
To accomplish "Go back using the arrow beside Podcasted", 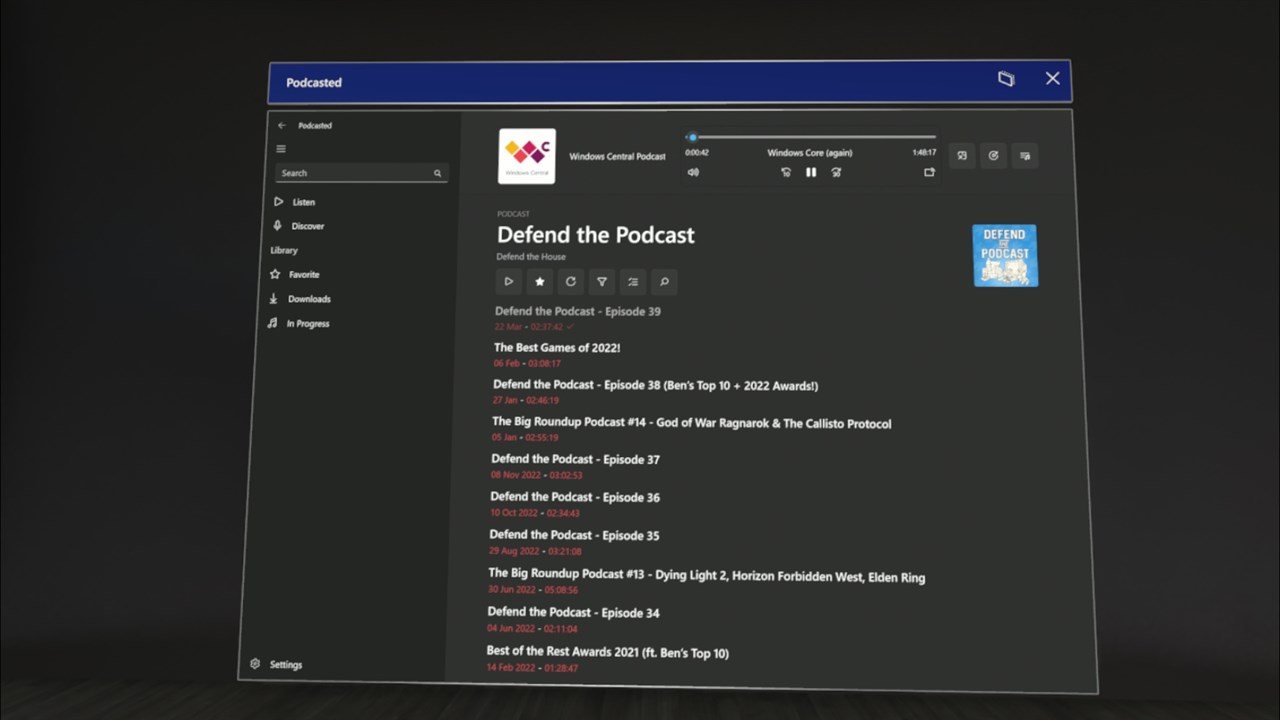I will click(x=282, y=126).
